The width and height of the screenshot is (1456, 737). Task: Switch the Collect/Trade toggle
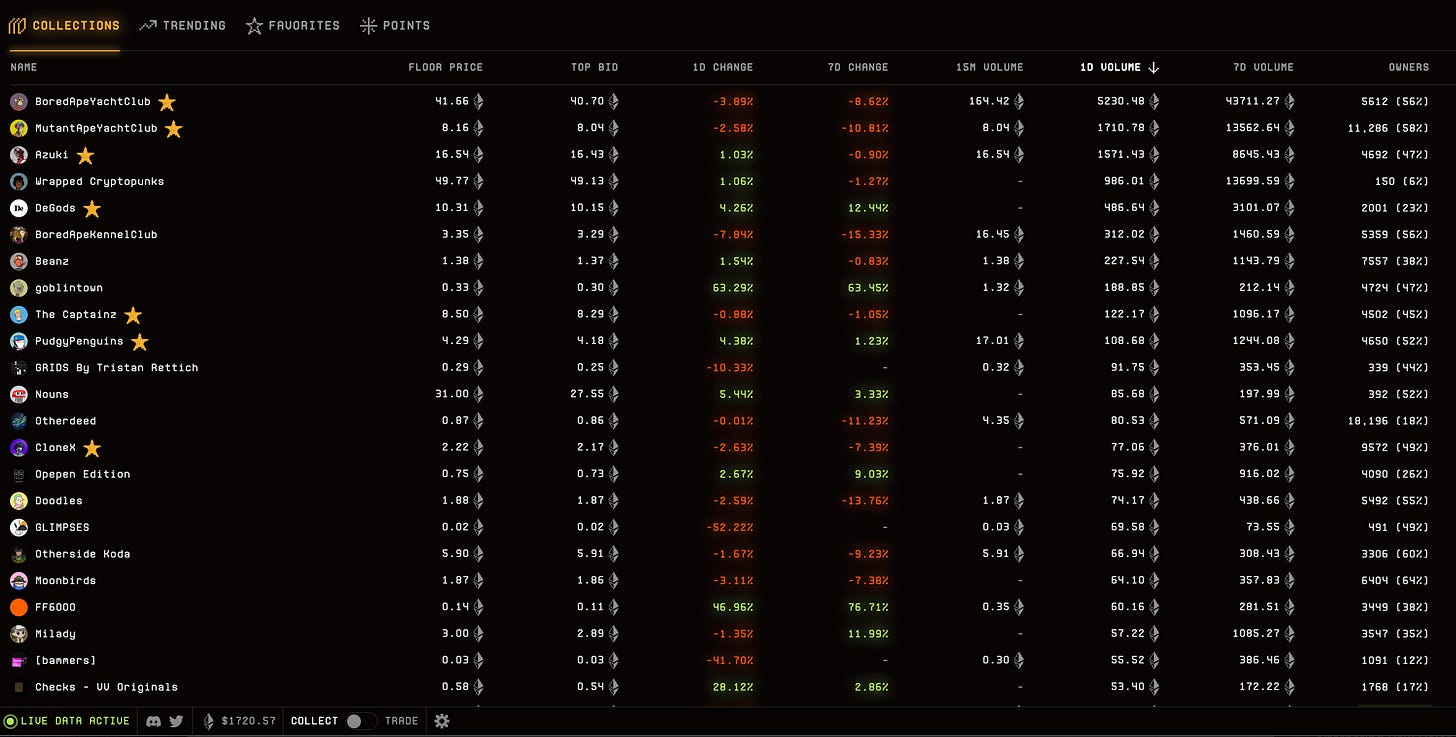coord(361,721)
